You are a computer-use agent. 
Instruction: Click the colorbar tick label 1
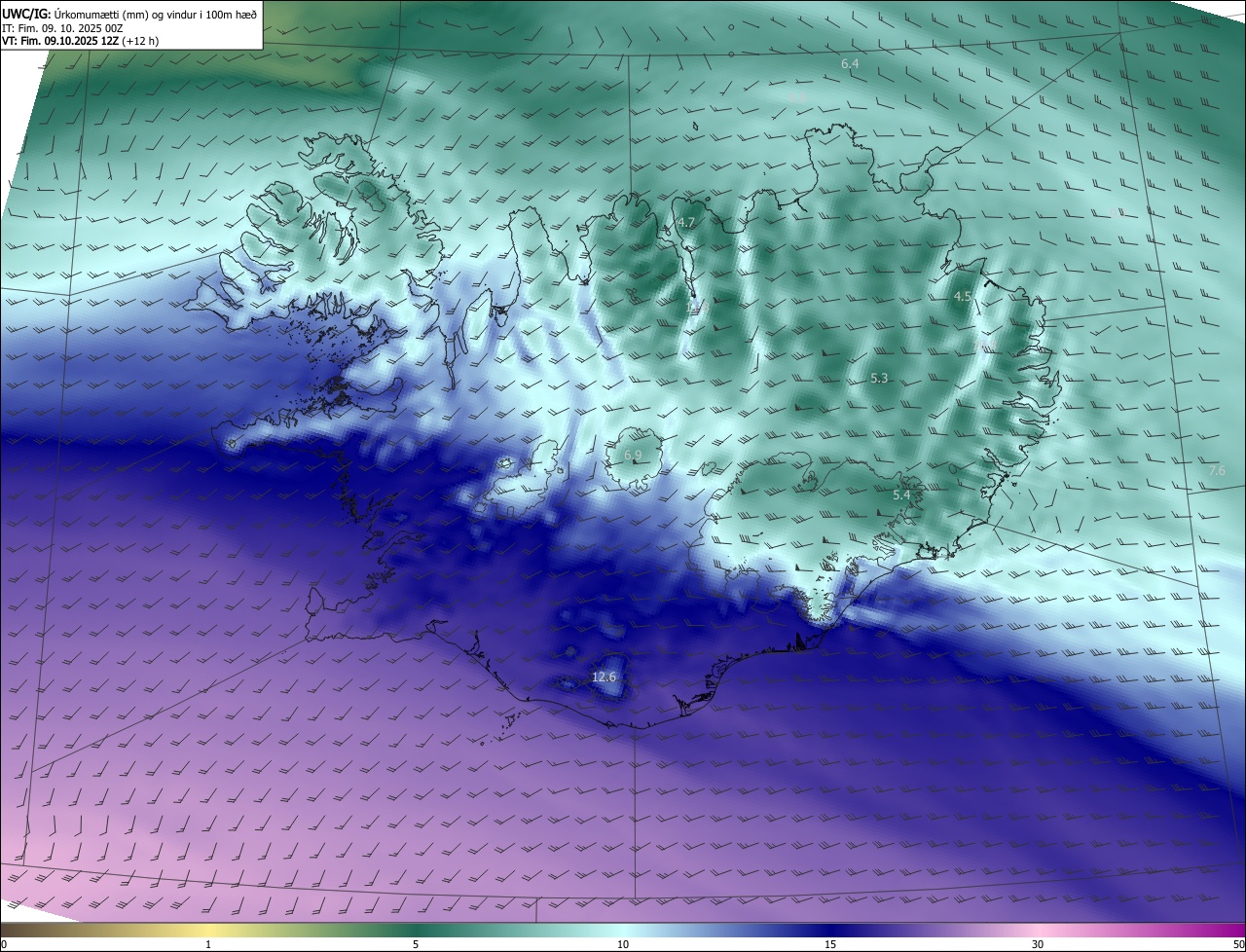pos(208,944)
